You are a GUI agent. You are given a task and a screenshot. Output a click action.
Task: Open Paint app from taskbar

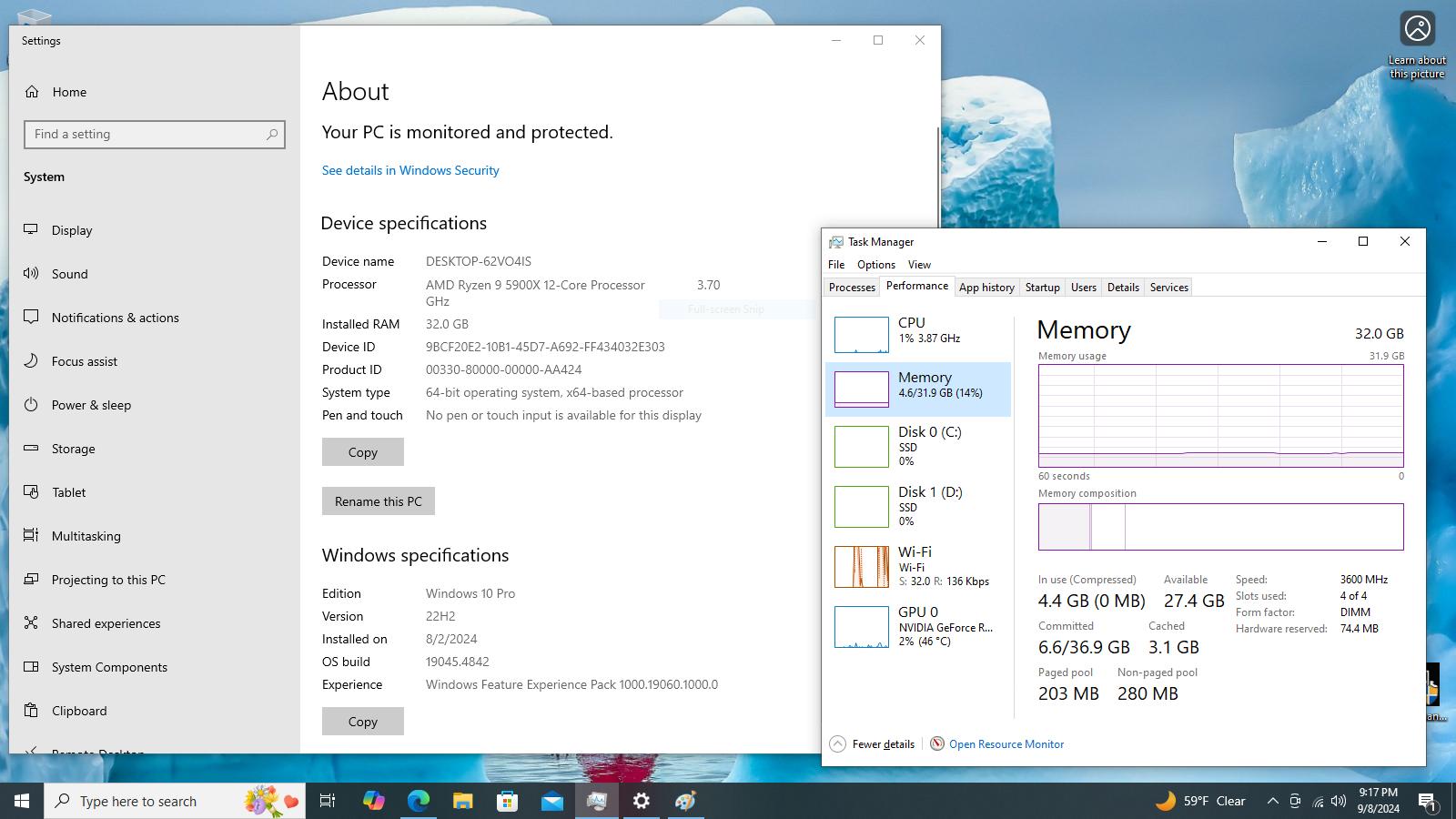[x=685, y=801]
